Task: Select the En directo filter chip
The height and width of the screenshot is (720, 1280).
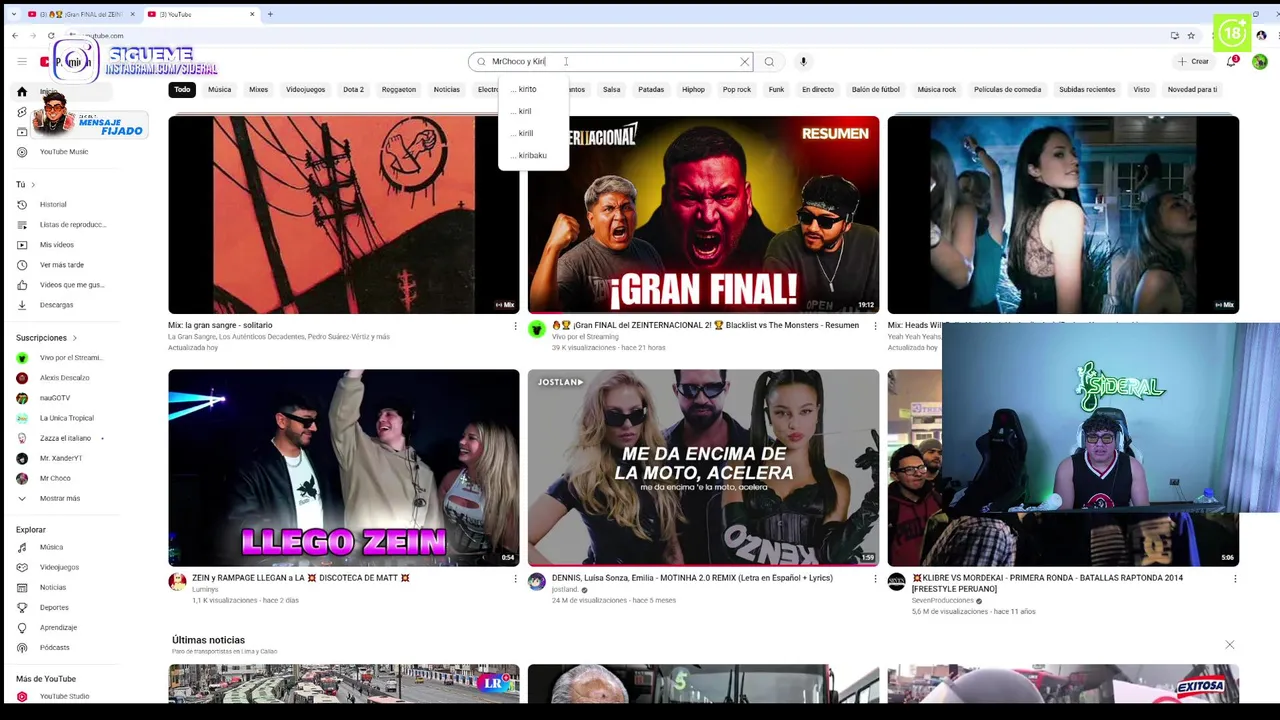Action: [x=817, y=90]
